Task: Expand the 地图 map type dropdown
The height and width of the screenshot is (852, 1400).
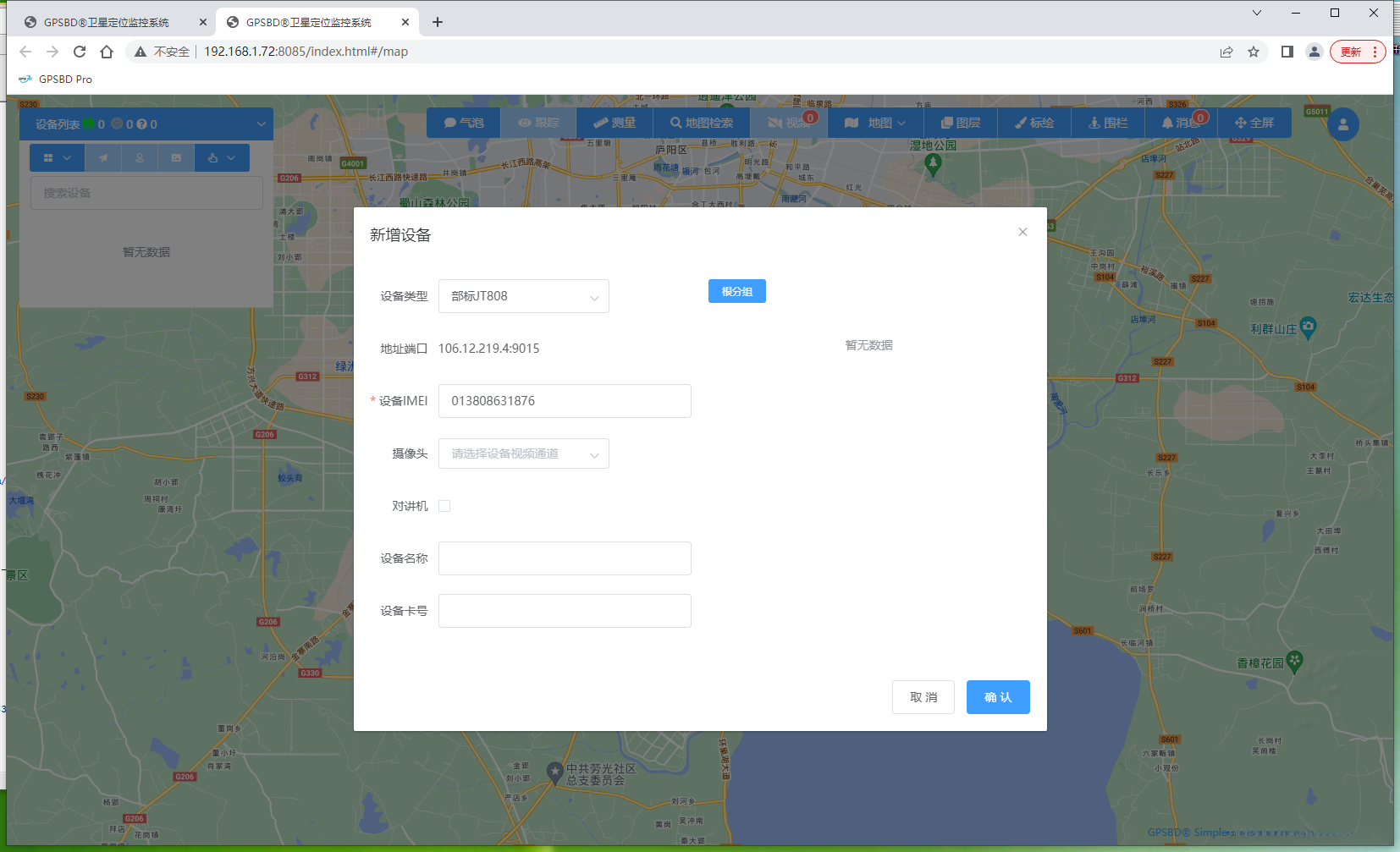Action: [x=875, y=123]
